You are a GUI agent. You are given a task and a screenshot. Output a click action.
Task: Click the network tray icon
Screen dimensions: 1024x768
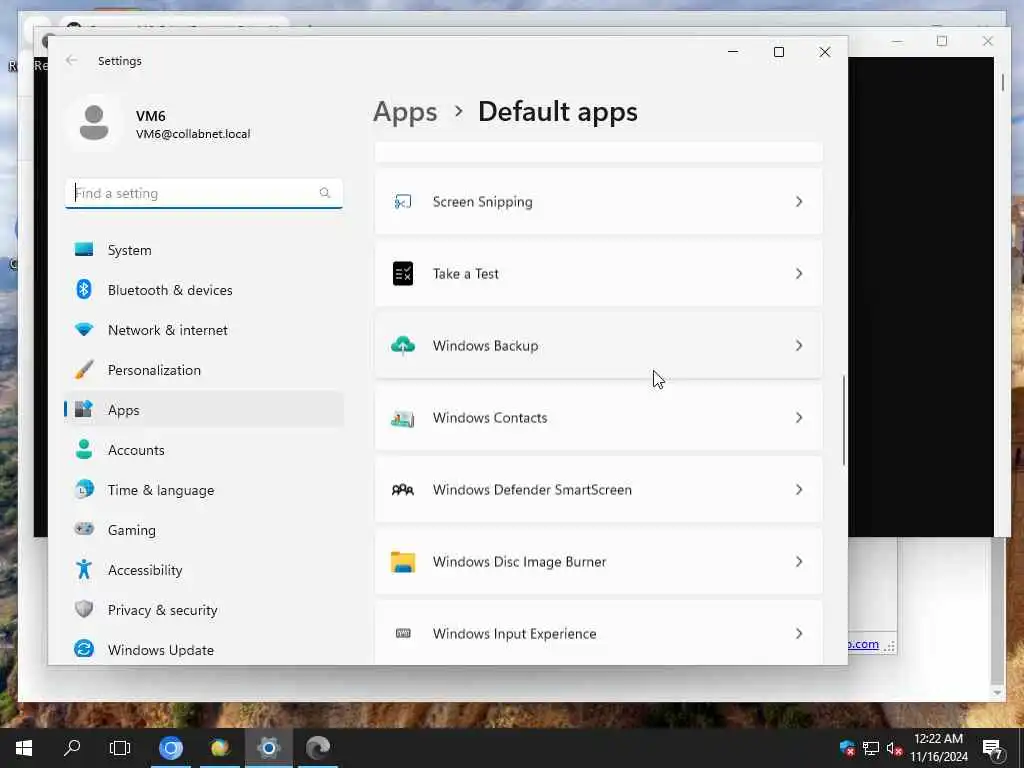point(871,748)
